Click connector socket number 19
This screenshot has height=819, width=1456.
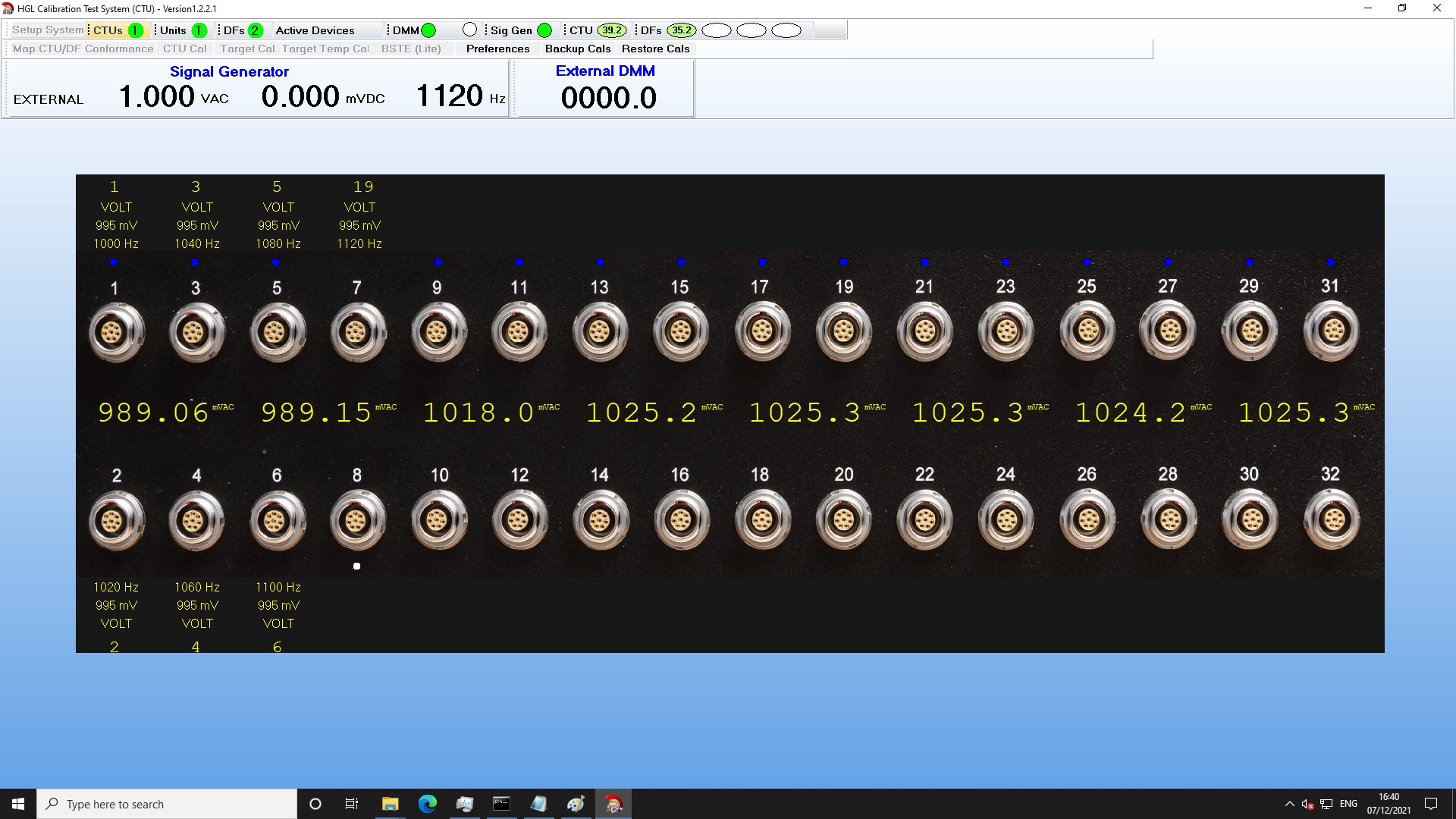tap(843, 331)
